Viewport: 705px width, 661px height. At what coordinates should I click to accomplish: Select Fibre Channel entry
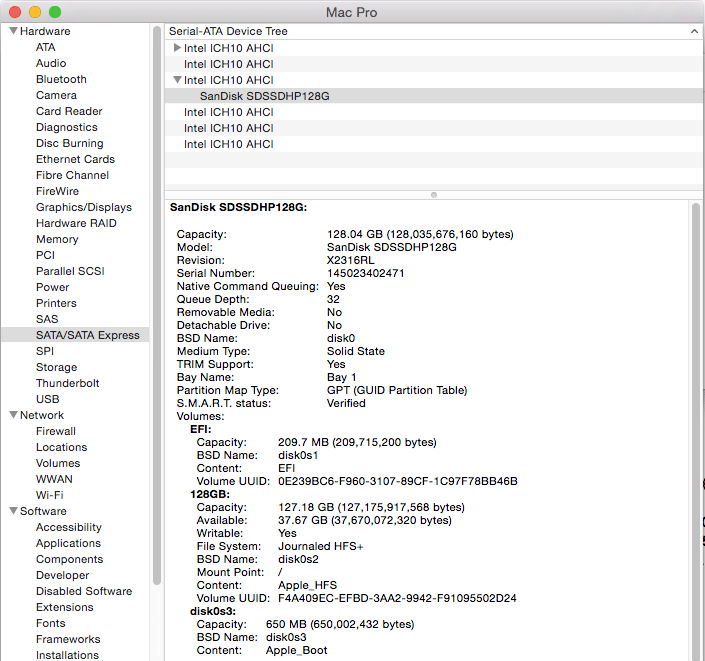tap(72, 175)
